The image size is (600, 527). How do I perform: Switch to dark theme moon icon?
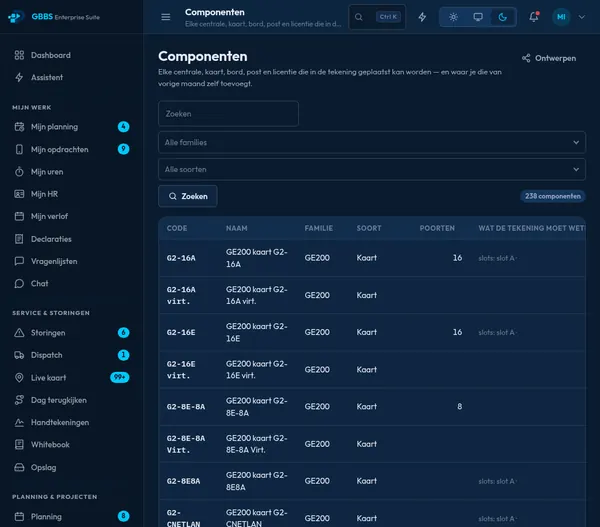coord(503,17)
